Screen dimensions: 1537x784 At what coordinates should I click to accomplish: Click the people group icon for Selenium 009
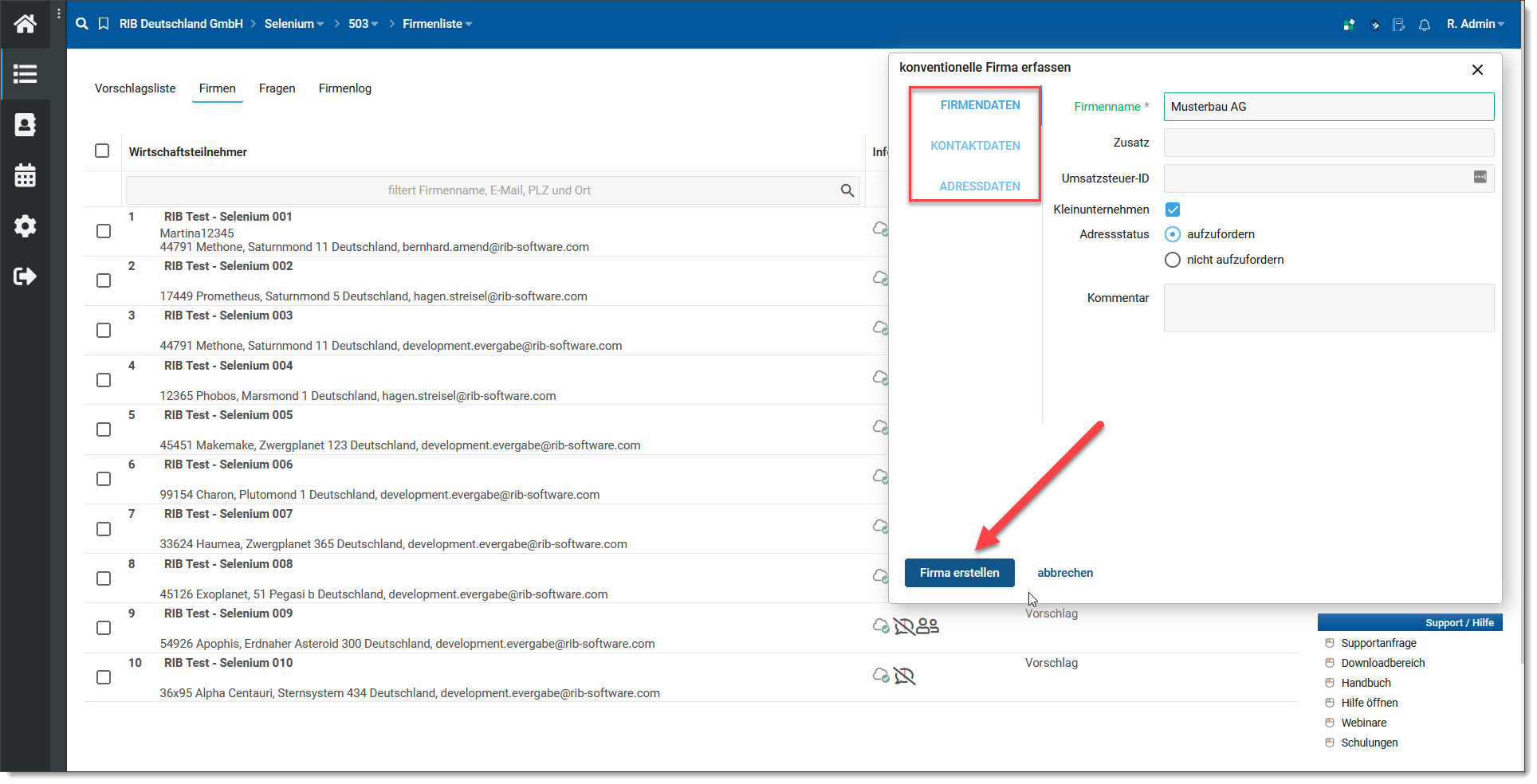(x=927, y=626)
